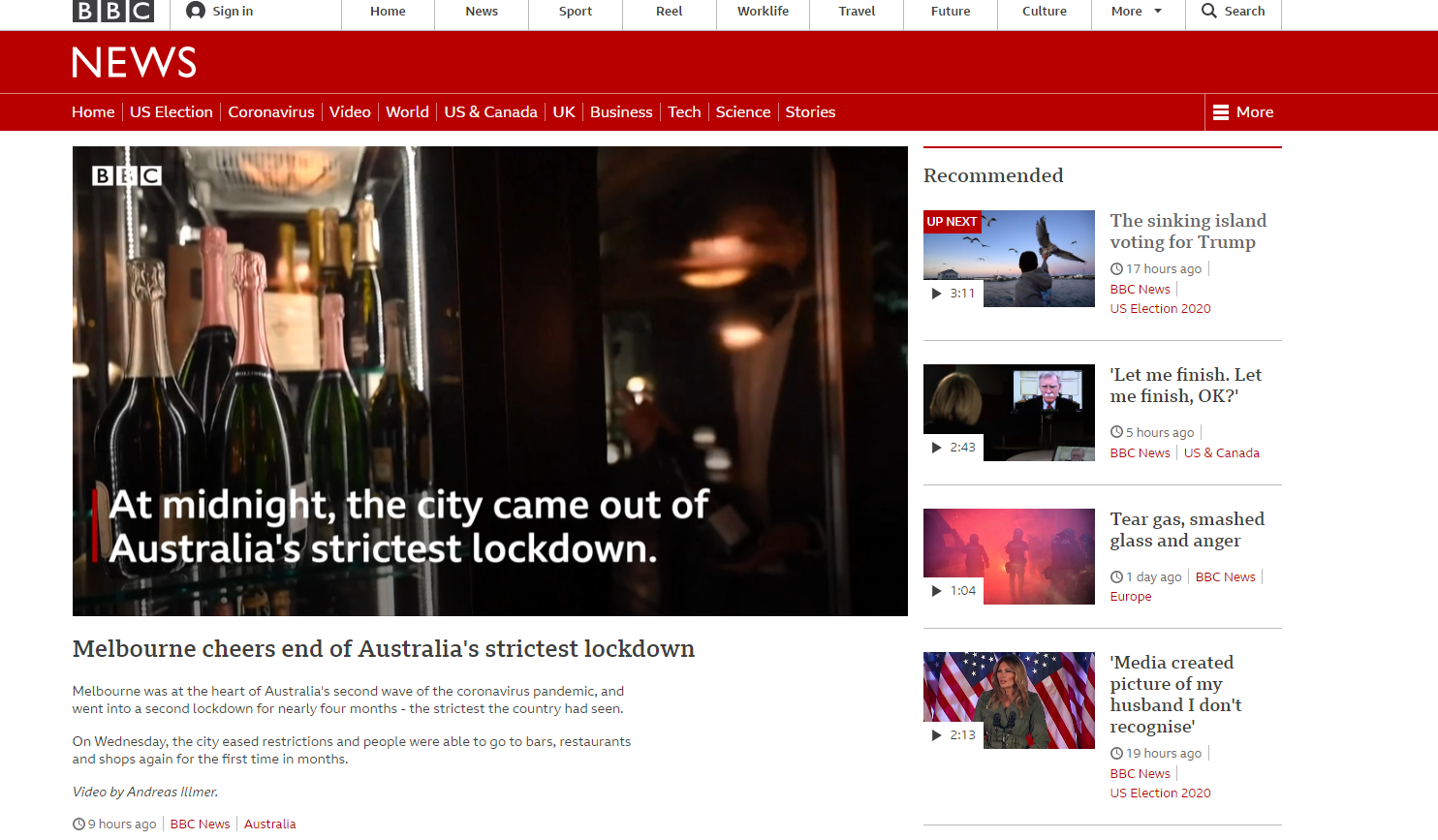Play the 1:04 tear gas video
This screenshot has height=840, width=1438.
[1009, 556]
